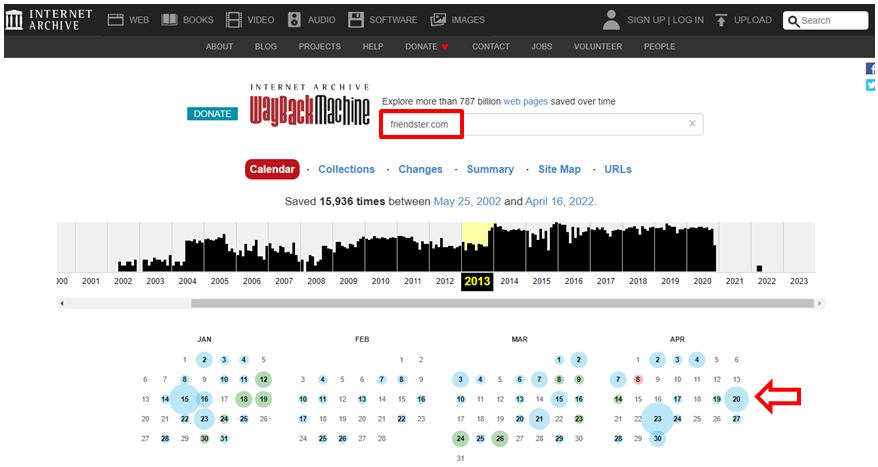
Task: Open the March 7 snapshot
Action: tap(539, 380)
